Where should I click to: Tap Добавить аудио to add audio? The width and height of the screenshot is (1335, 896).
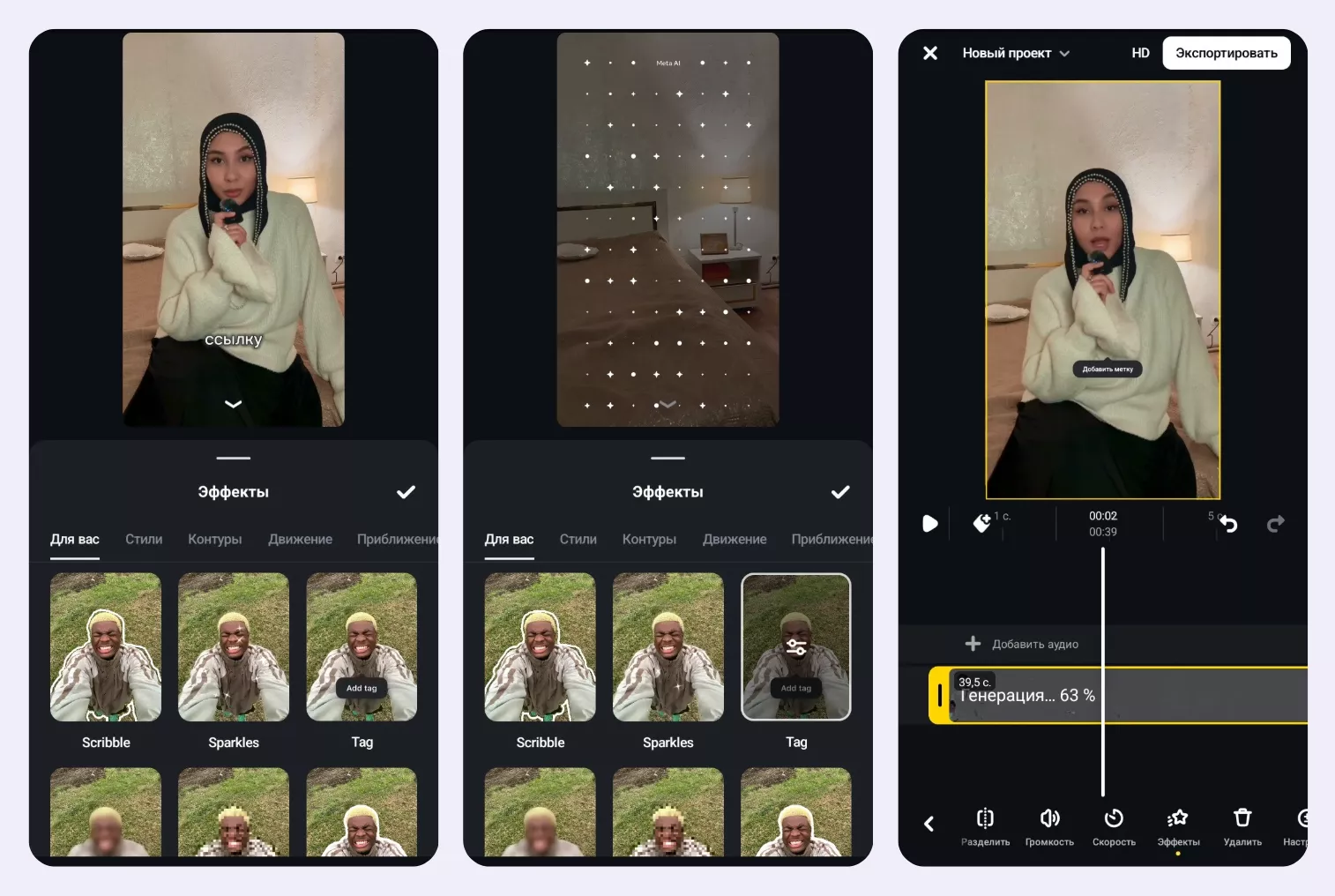point(1023,644)
